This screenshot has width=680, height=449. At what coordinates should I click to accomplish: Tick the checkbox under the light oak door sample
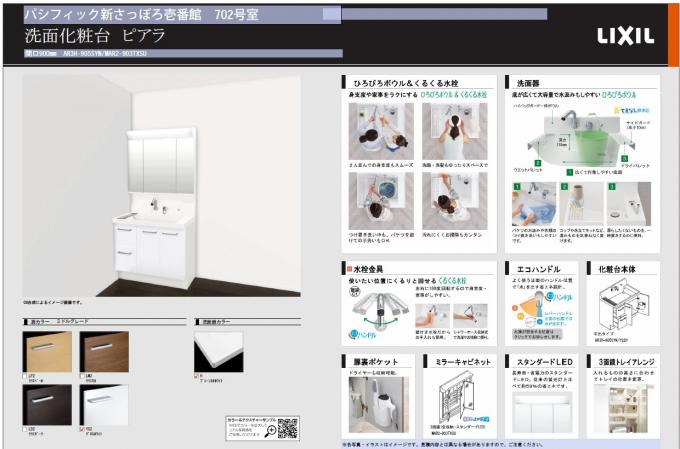coord(25,376)
